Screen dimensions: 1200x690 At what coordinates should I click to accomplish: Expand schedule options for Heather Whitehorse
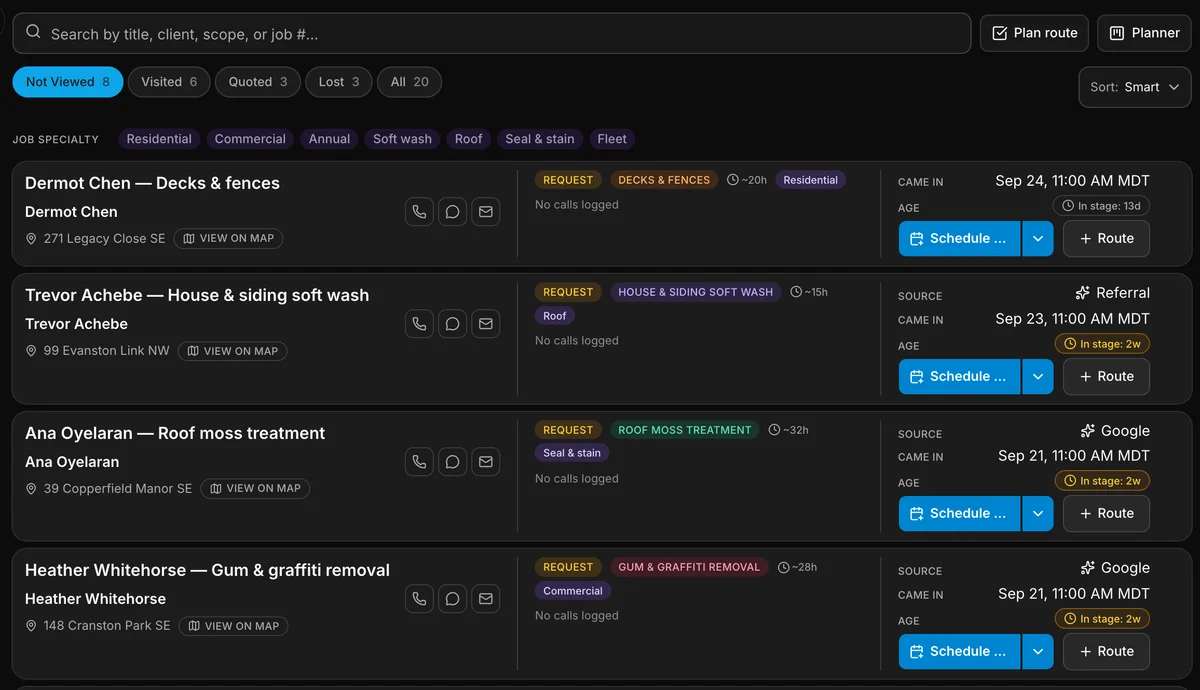click(1037, 652)
